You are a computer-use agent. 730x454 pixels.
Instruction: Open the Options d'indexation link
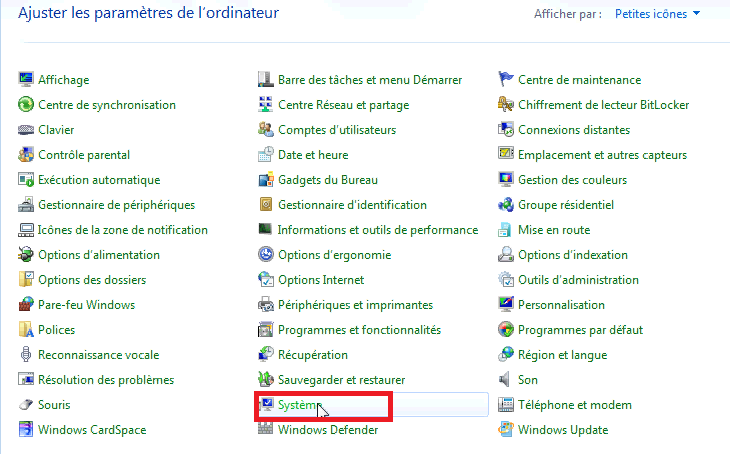(573, 255)
